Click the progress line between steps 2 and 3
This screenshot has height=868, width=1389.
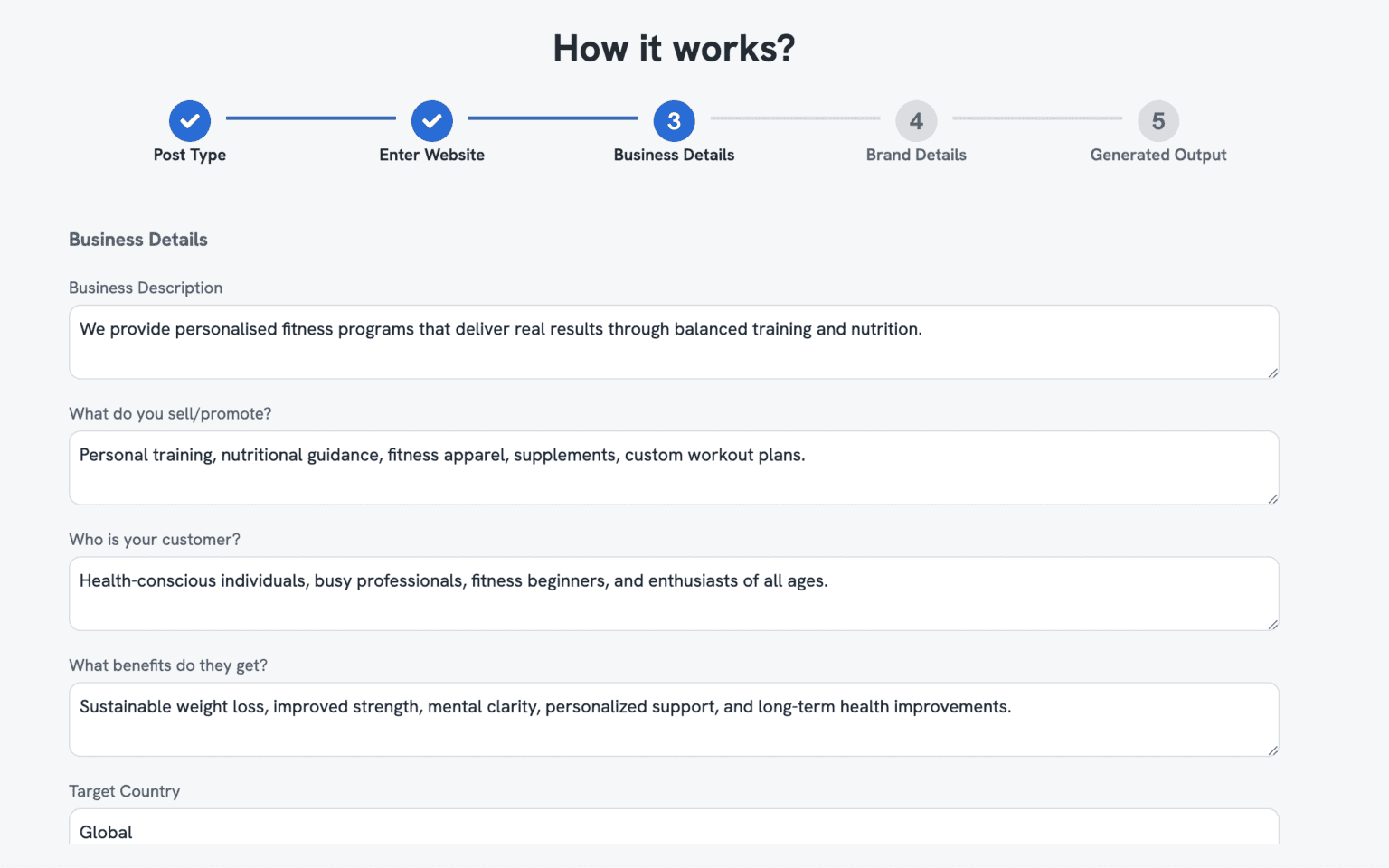pos(553,118)
